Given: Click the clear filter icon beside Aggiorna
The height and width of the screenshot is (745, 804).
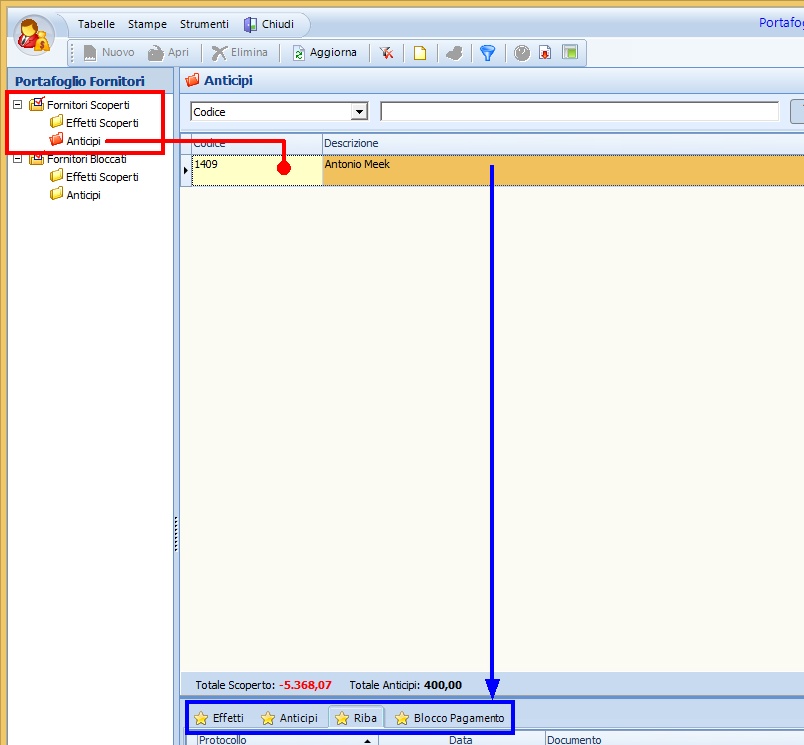Looking at the screenshot, I should tap(386, 53).
